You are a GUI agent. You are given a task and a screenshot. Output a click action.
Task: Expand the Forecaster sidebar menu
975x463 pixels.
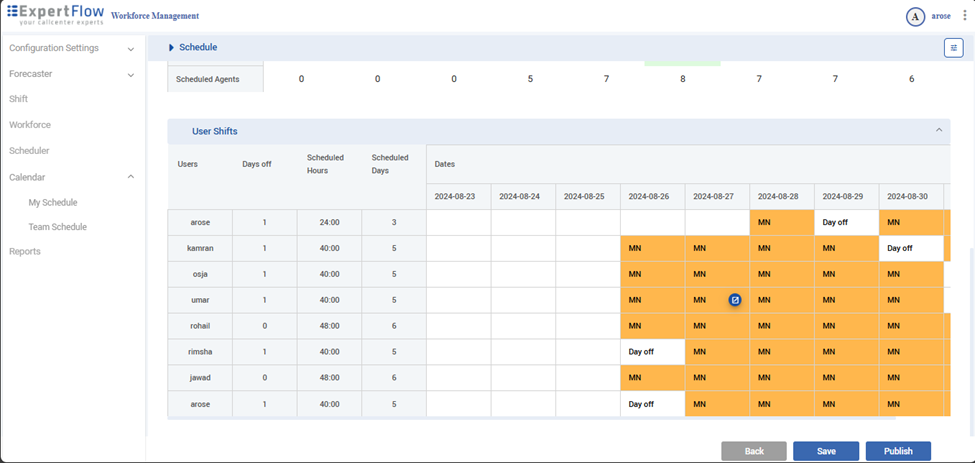131,74
